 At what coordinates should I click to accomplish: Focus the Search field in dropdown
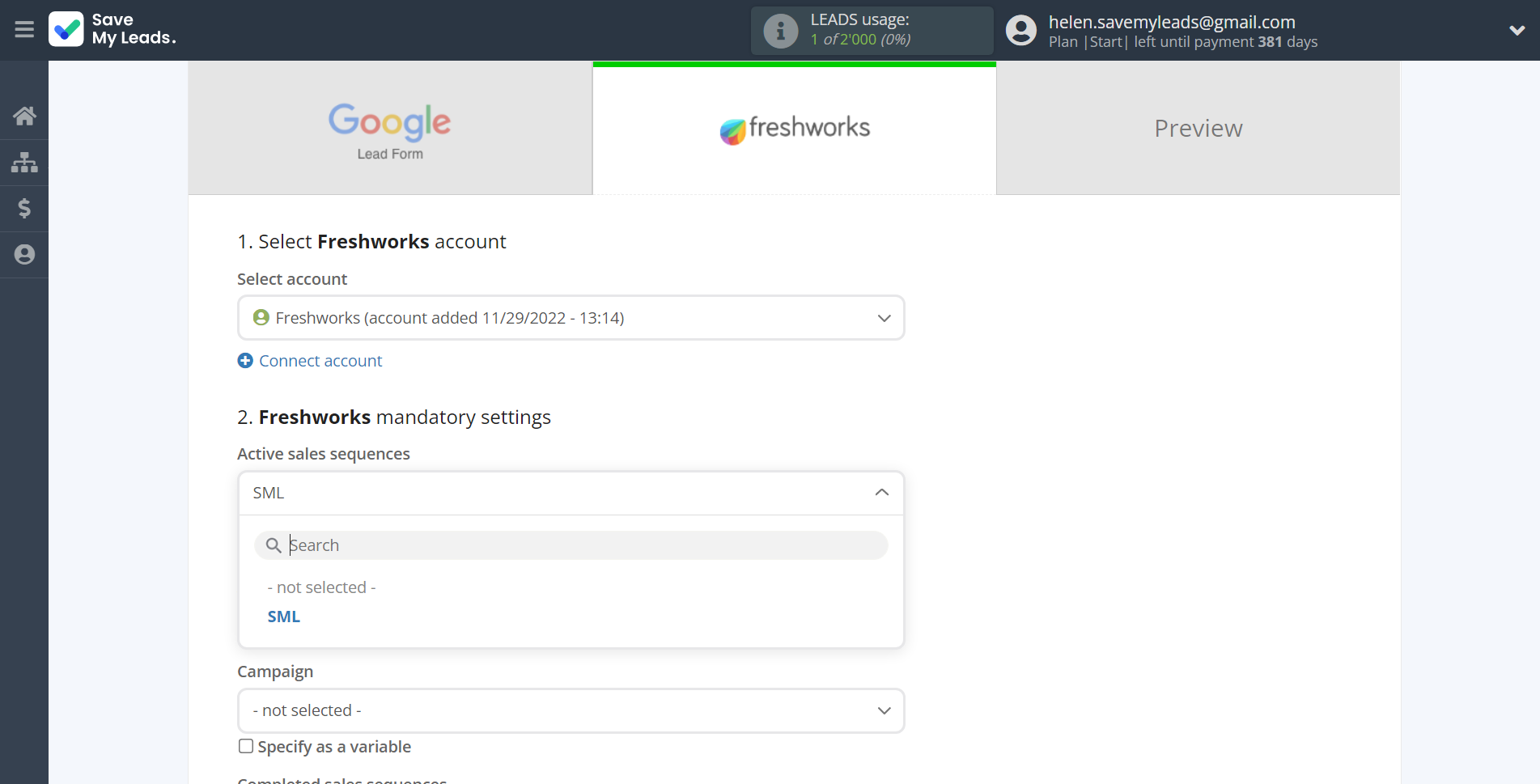[571, 545]
